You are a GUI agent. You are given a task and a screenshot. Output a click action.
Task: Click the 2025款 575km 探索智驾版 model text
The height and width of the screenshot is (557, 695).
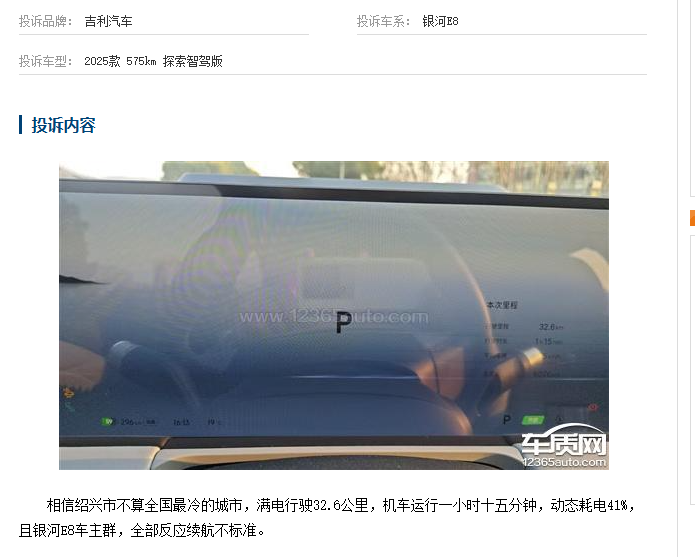coord(153,61)
